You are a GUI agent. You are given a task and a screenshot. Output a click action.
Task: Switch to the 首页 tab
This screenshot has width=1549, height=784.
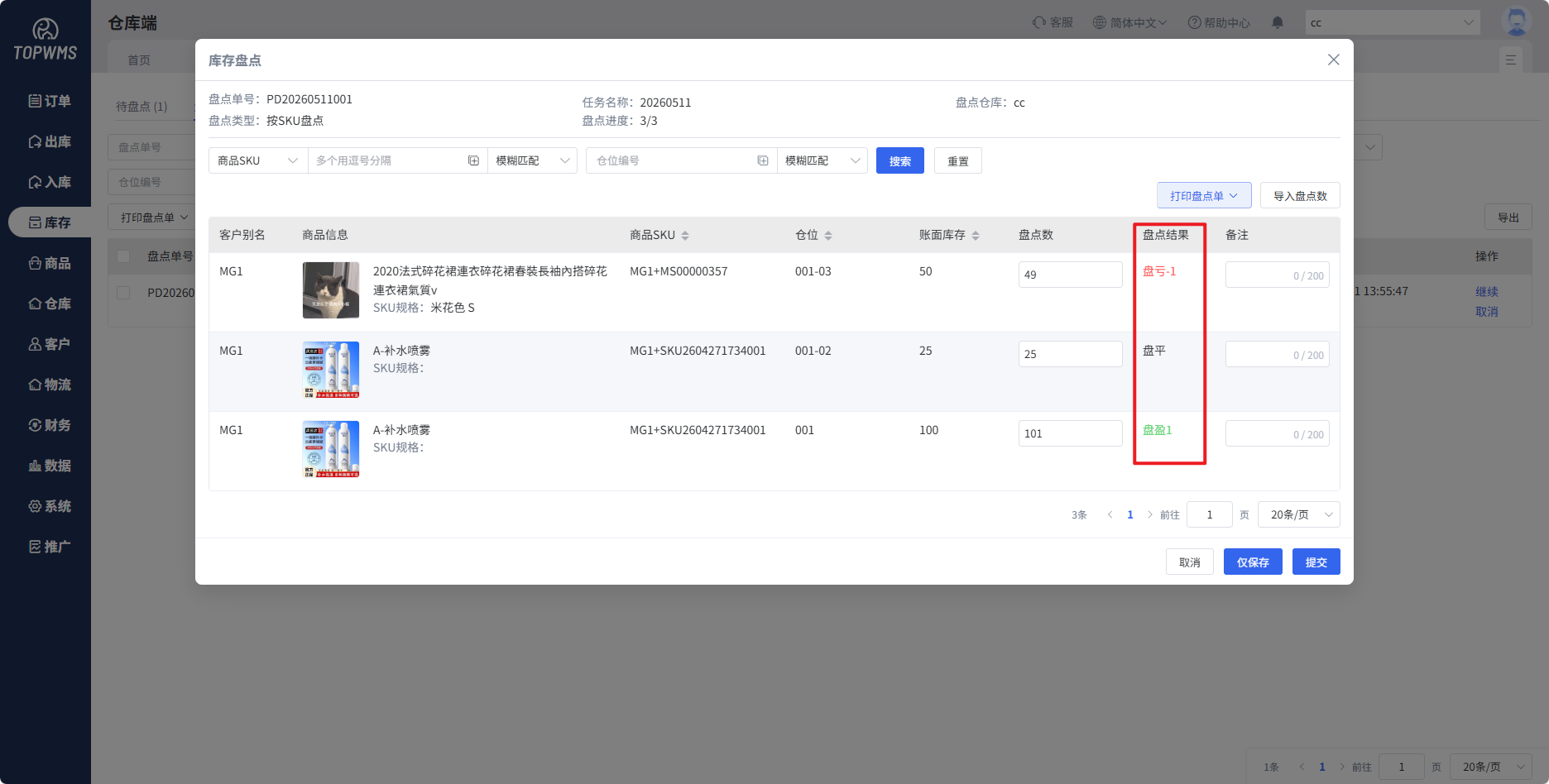coord(139,60)
